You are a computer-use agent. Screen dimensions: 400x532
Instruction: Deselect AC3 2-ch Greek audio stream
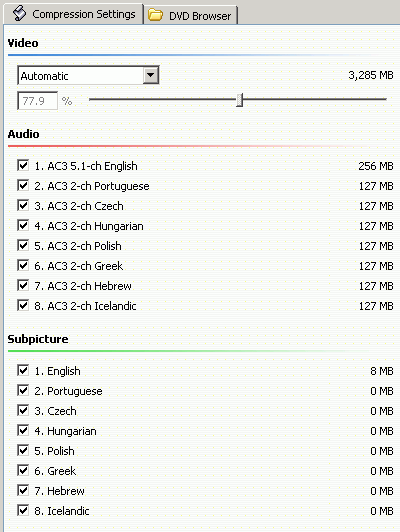[x=23, y=266]
